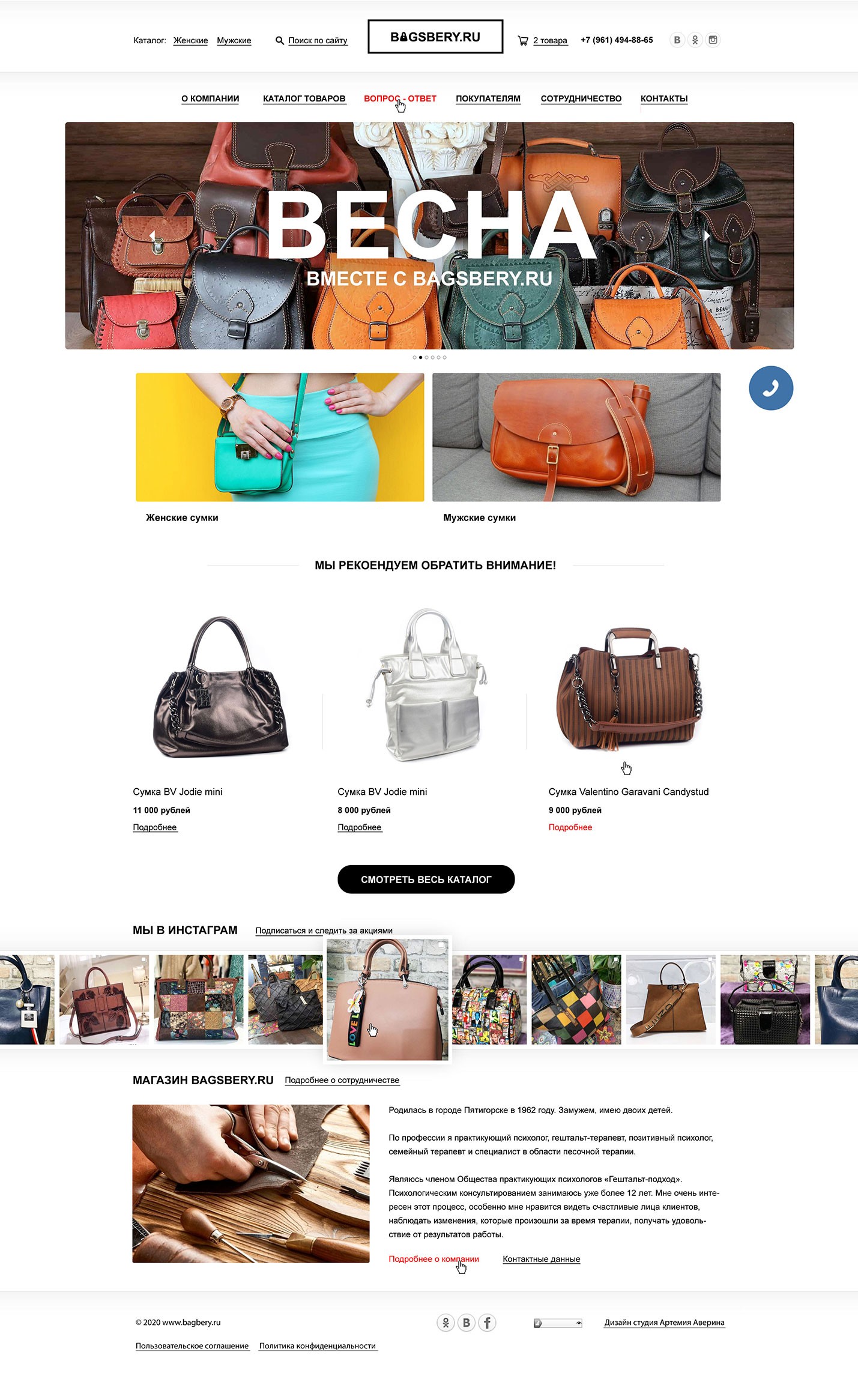Click the Facebook icon in the footer
This screenshot has width=858, height=1400.
pyautogui.click(x=487, y=1323)
